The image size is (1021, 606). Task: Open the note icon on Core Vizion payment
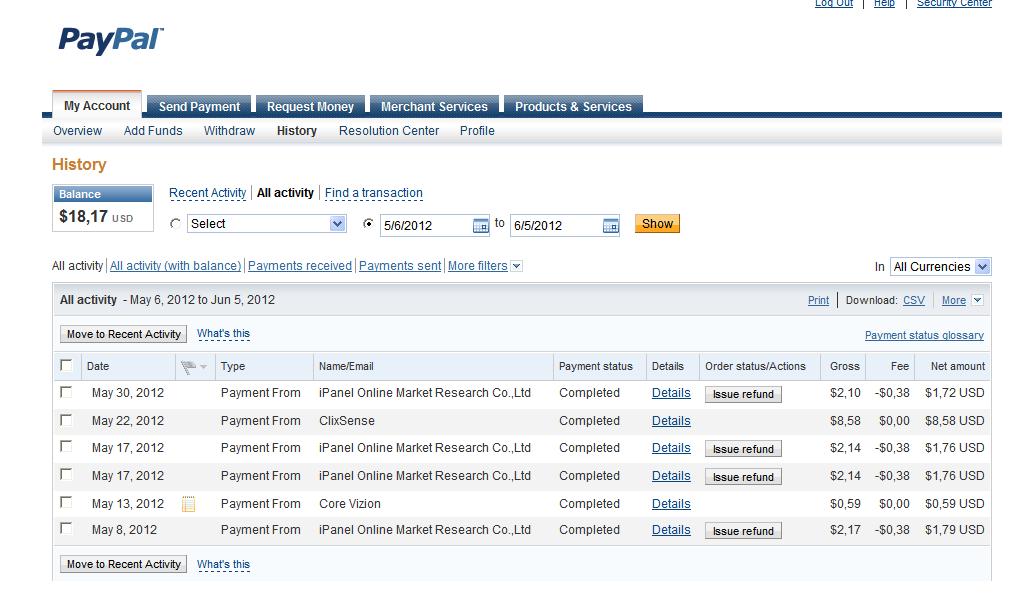point(188,504)
